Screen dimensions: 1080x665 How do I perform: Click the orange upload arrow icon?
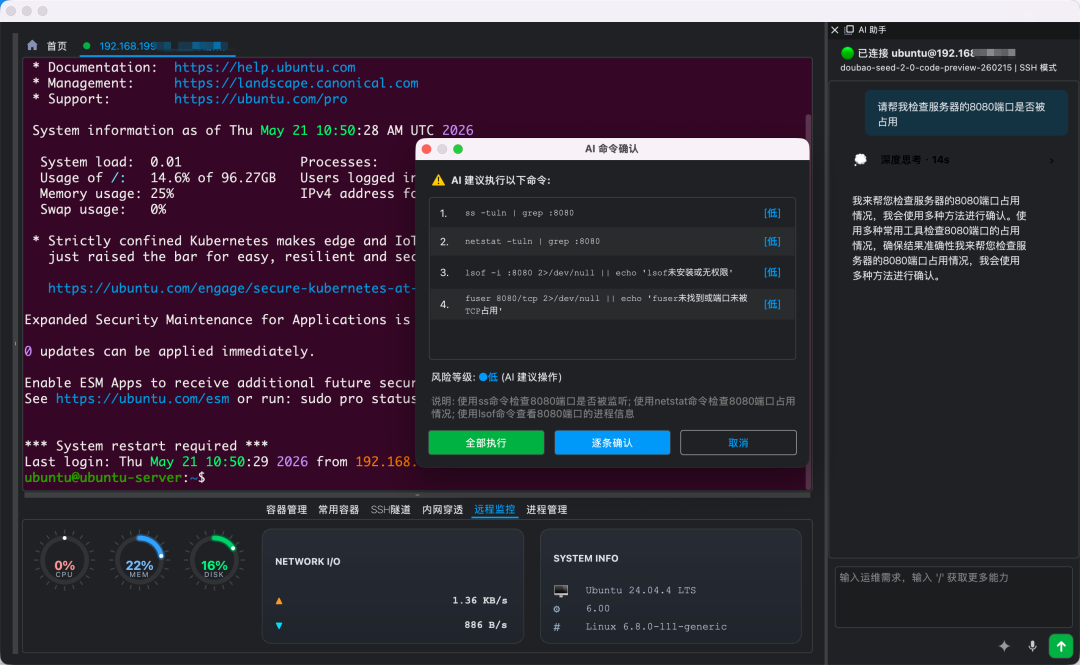(x=279, y=601)
